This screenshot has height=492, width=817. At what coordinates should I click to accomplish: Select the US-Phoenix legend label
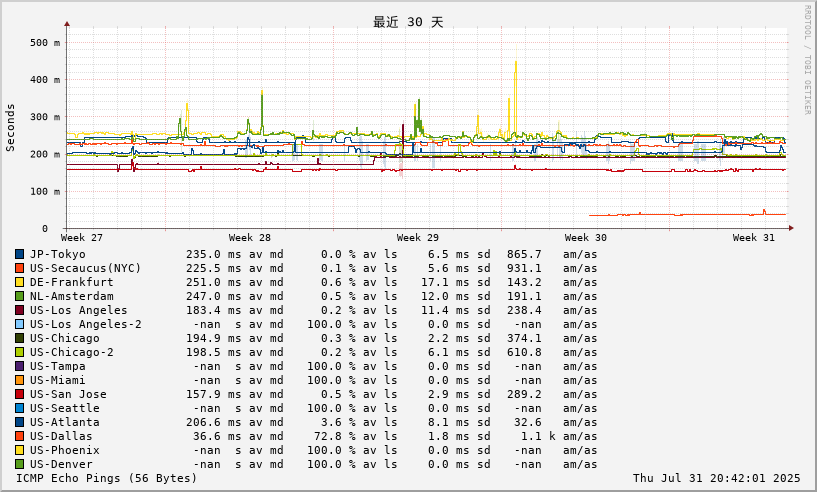pos(65,450)
